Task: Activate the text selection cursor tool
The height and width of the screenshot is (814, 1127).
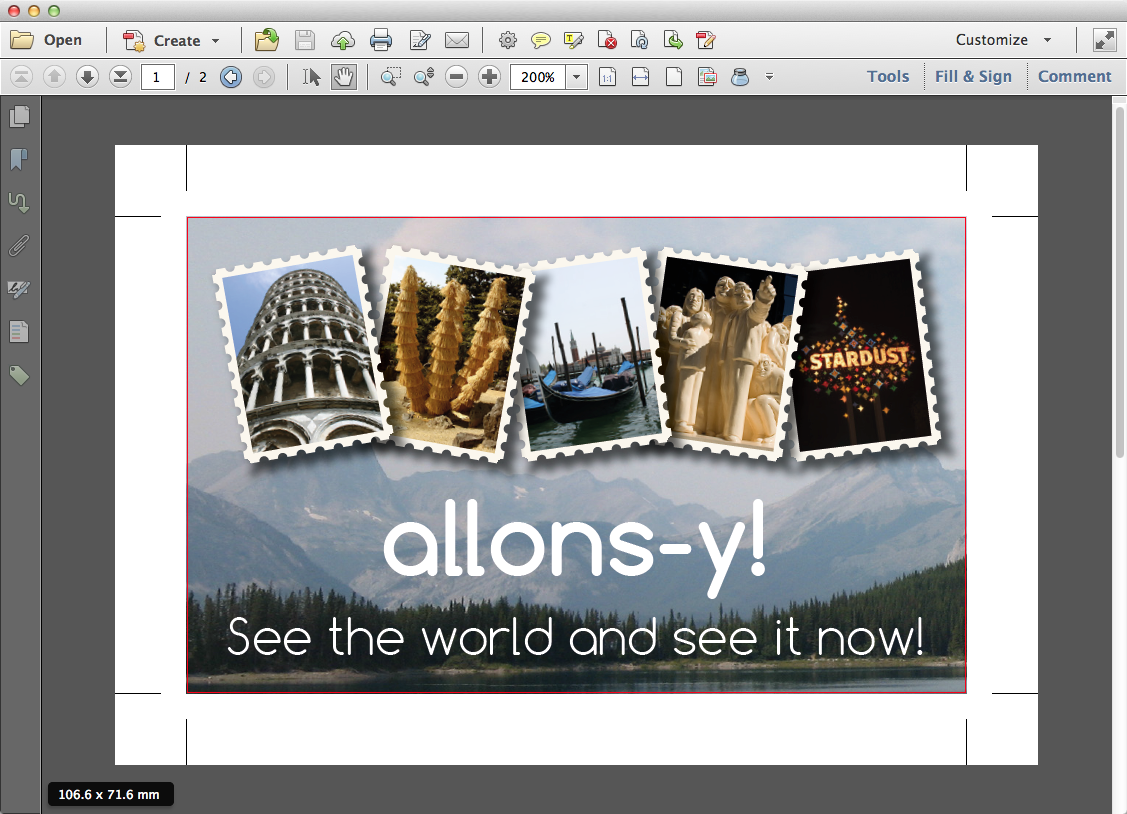Action: (x=311, y=77)
